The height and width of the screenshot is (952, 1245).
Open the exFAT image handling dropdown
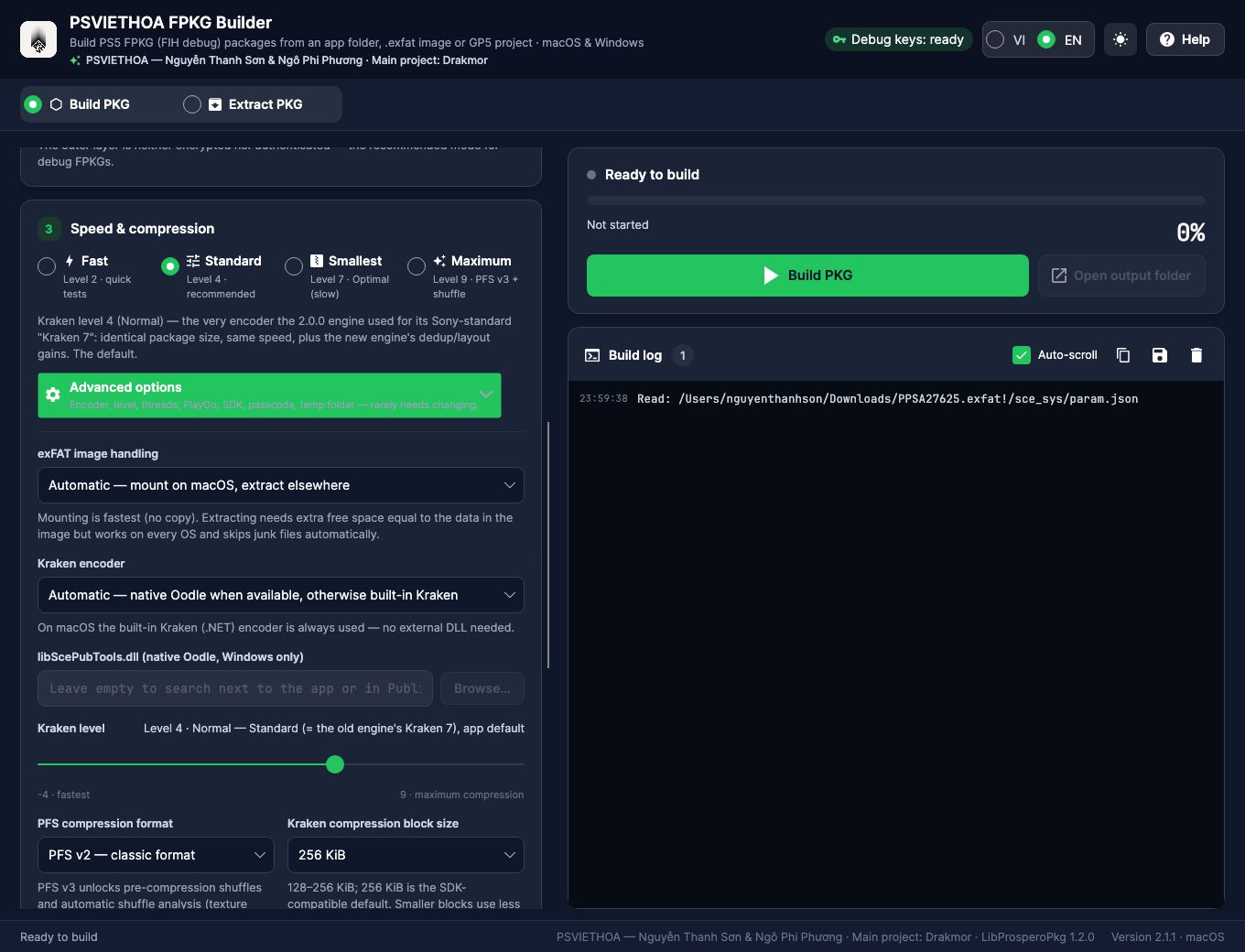(x=281, y=485)
